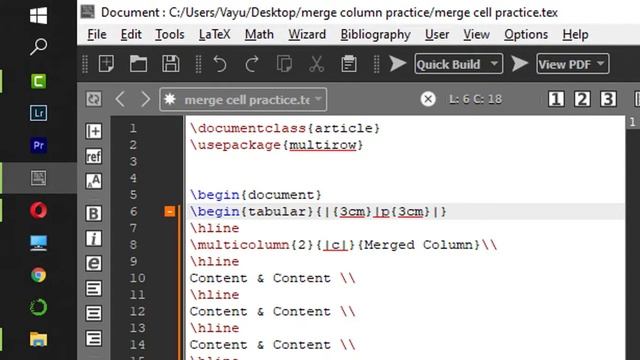
Task: Jump to bookmark 1
Action: (x=556, y=99)
